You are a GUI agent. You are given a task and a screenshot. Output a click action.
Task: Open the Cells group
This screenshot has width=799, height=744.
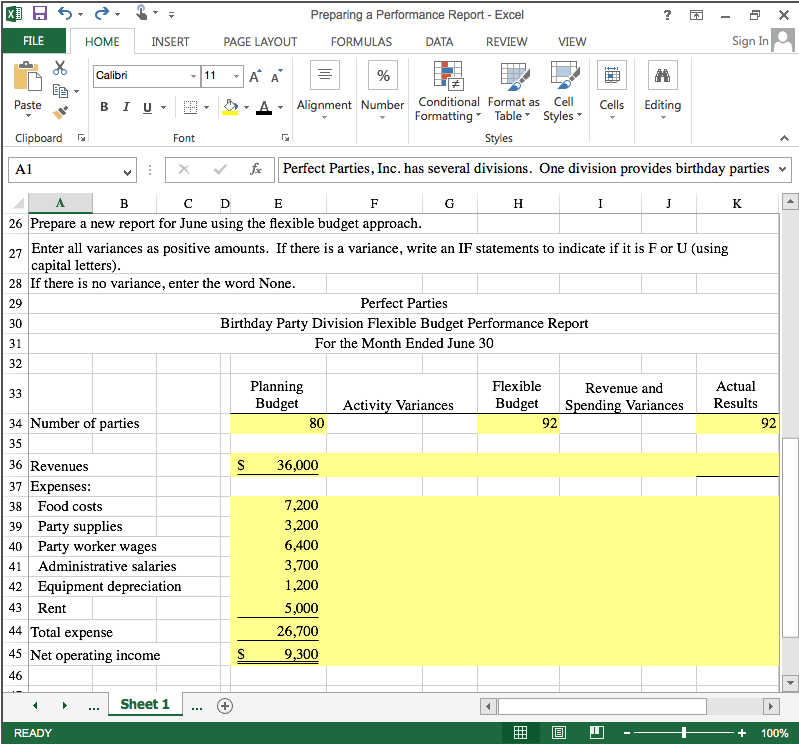pyautogui.click(x=611, y=90)
